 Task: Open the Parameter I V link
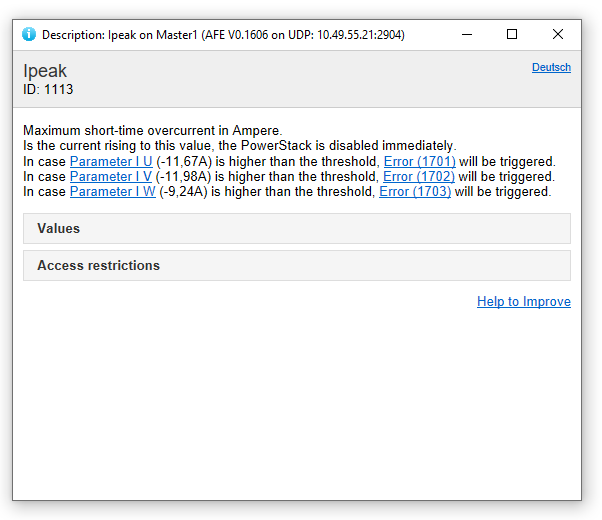tap(111, 177)
